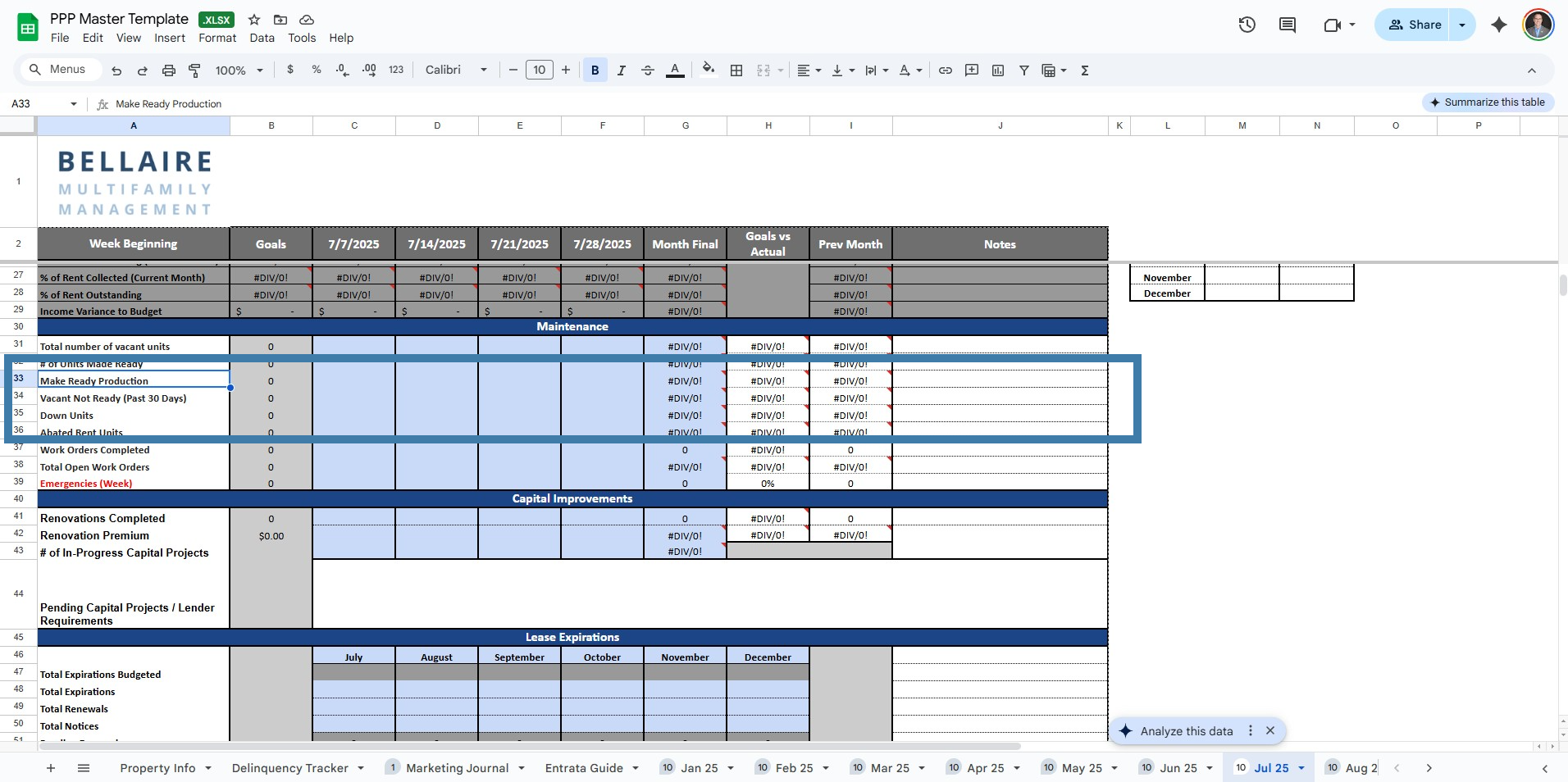Toggle strikethrough formatting

click(647, 70)
